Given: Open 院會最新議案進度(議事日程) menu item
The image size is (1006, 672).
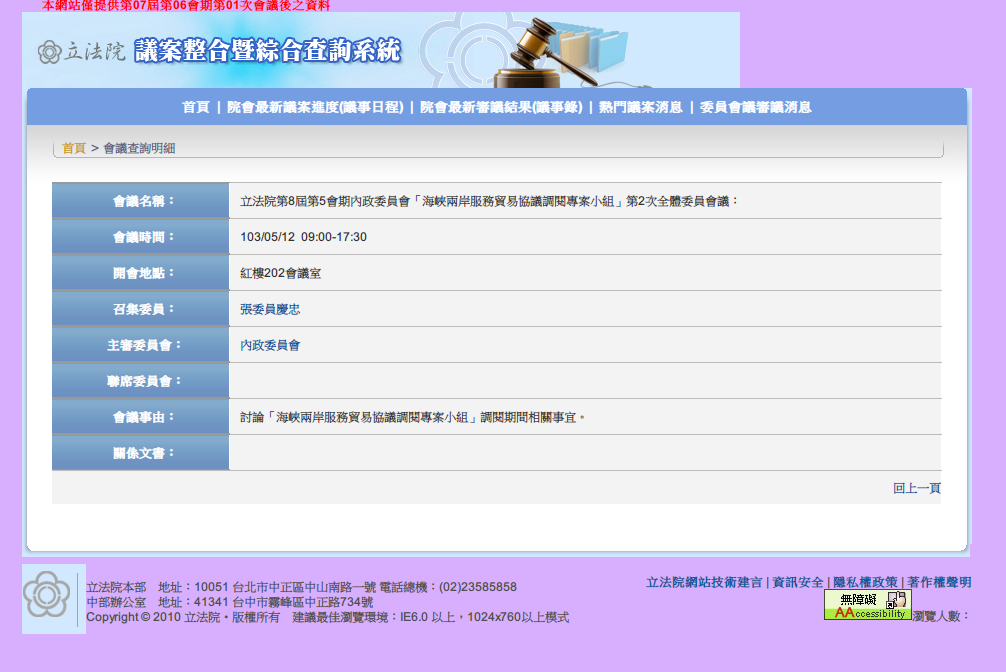Looking at the screenshot, I should (315, 107).
